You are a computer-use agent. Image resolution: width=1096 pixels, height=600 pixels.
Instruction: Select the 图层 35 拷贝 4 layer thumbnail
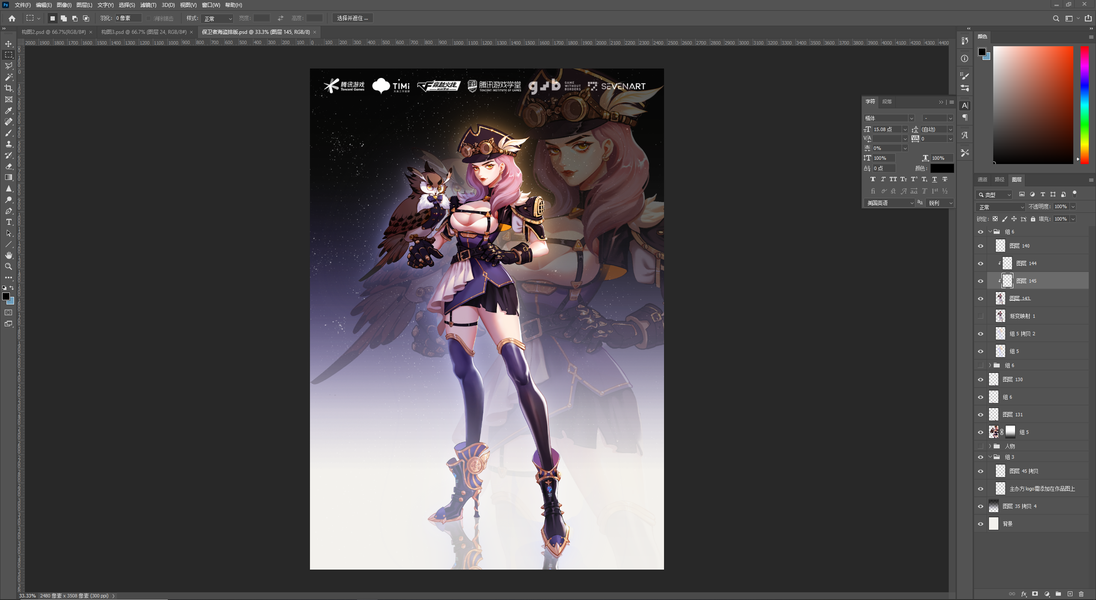pos(994,506)
